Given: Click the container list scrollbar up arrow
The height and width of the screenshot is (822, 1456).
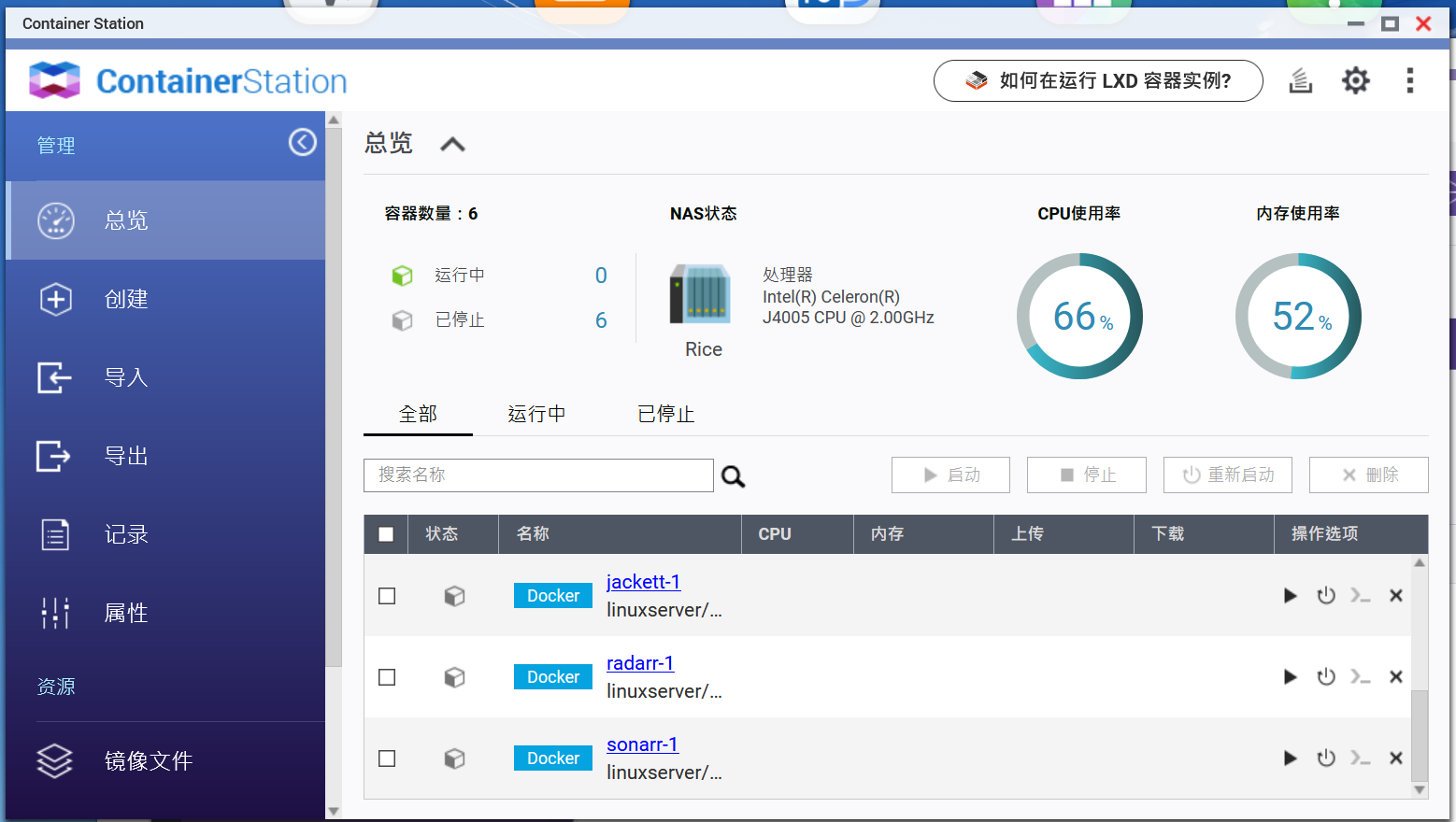Looking at the screenshot, I should [1420, 562].
